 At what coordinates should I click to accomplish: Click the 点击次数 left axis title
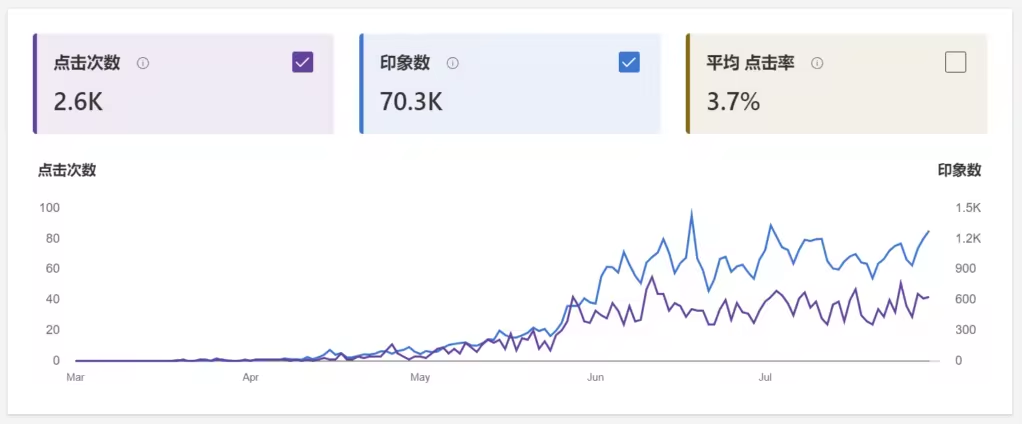point(66,171)
